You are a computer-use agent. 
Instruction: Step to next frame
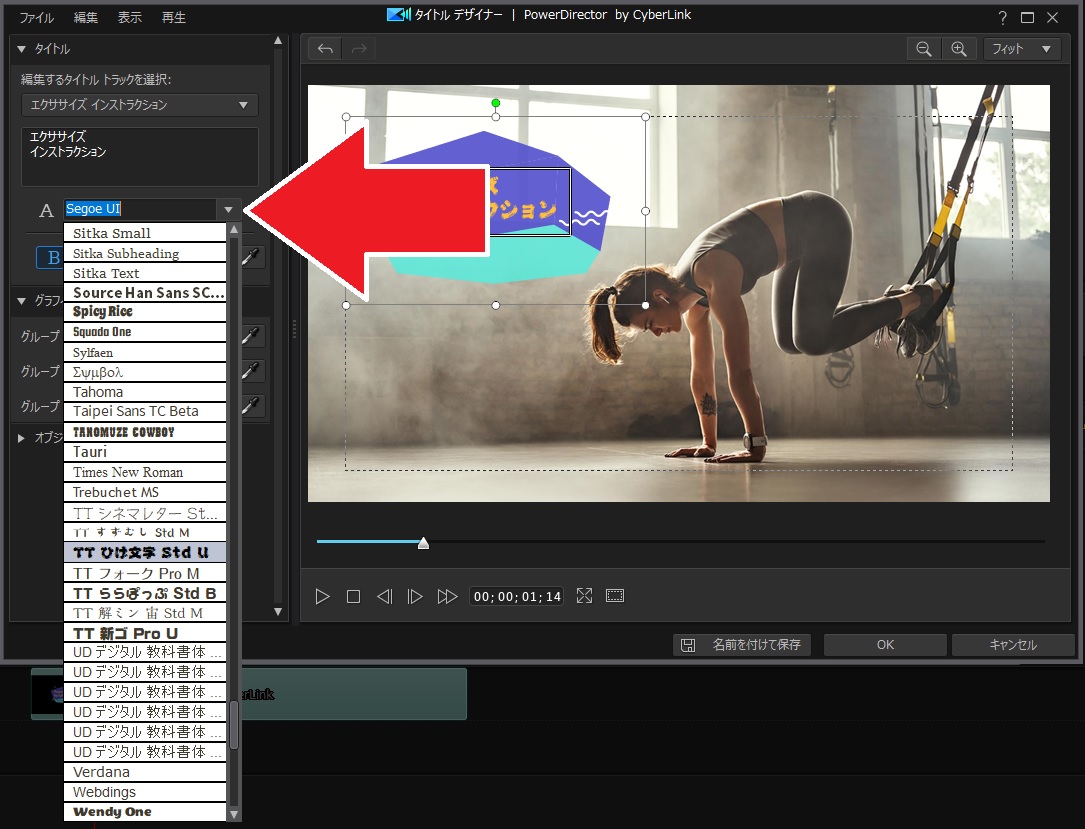(x=414, y=596)
